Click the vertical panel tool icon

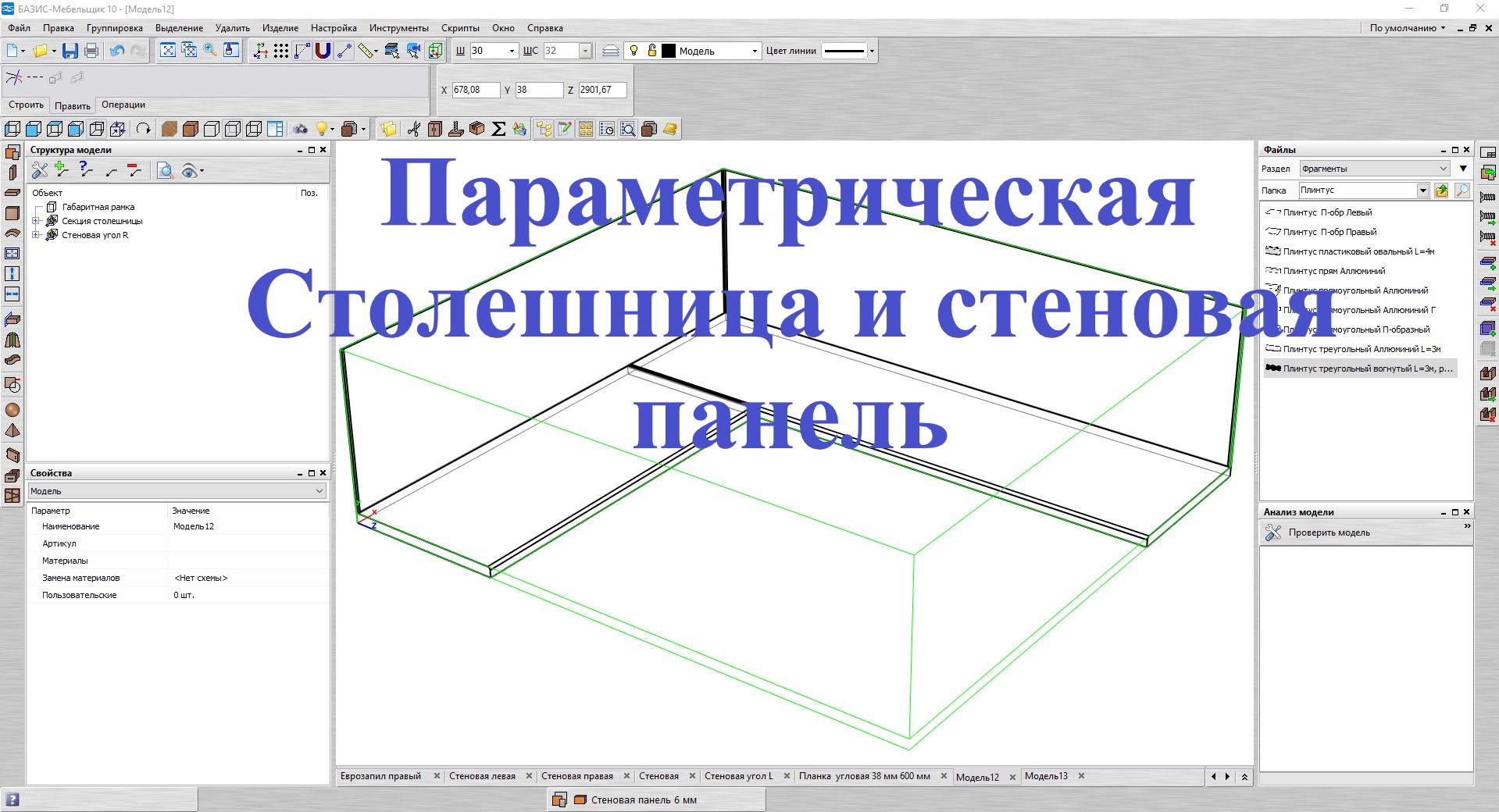click(12, 172)
